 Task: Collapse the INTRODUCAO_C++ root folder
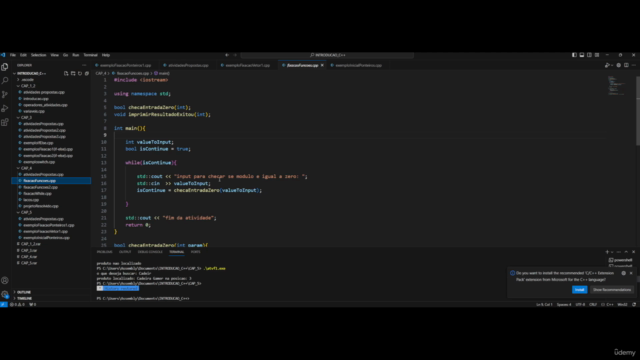[31, 73]
